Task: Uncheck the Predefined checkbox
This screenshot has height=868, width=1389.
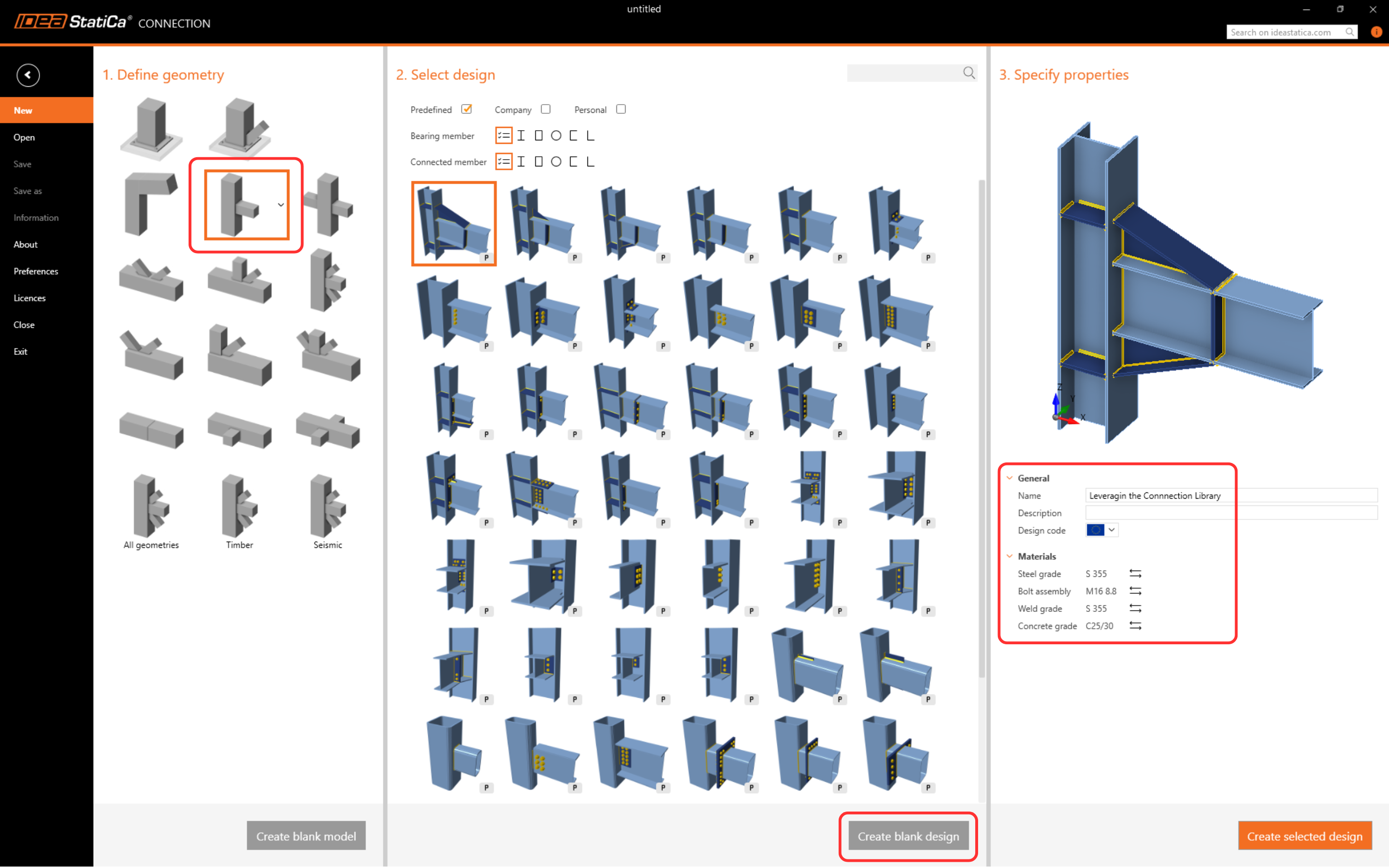Action: point(467,109)
